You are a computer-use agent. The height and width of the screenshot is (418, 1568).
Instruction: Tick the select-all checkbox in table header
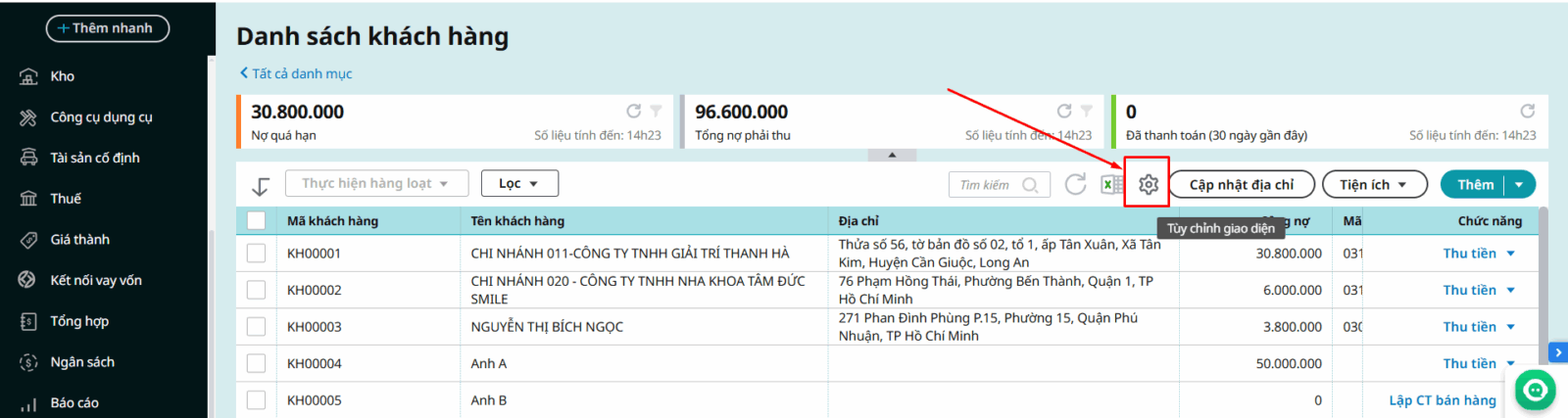pyautogui.click(x=257, y=221)
